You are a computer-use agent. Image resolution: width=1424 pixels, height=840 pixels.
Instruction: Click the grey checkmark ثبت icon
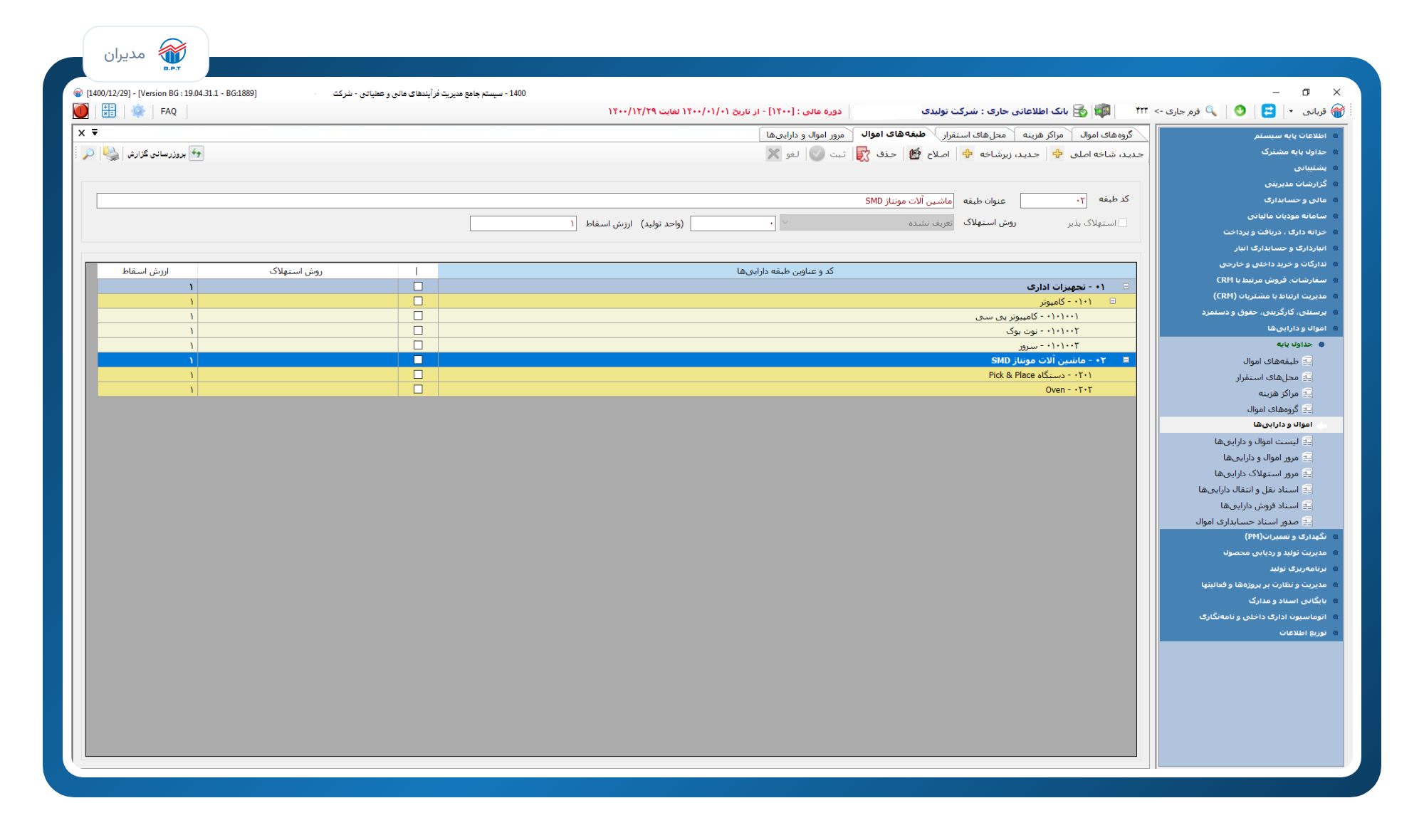[x=817, y=154]
